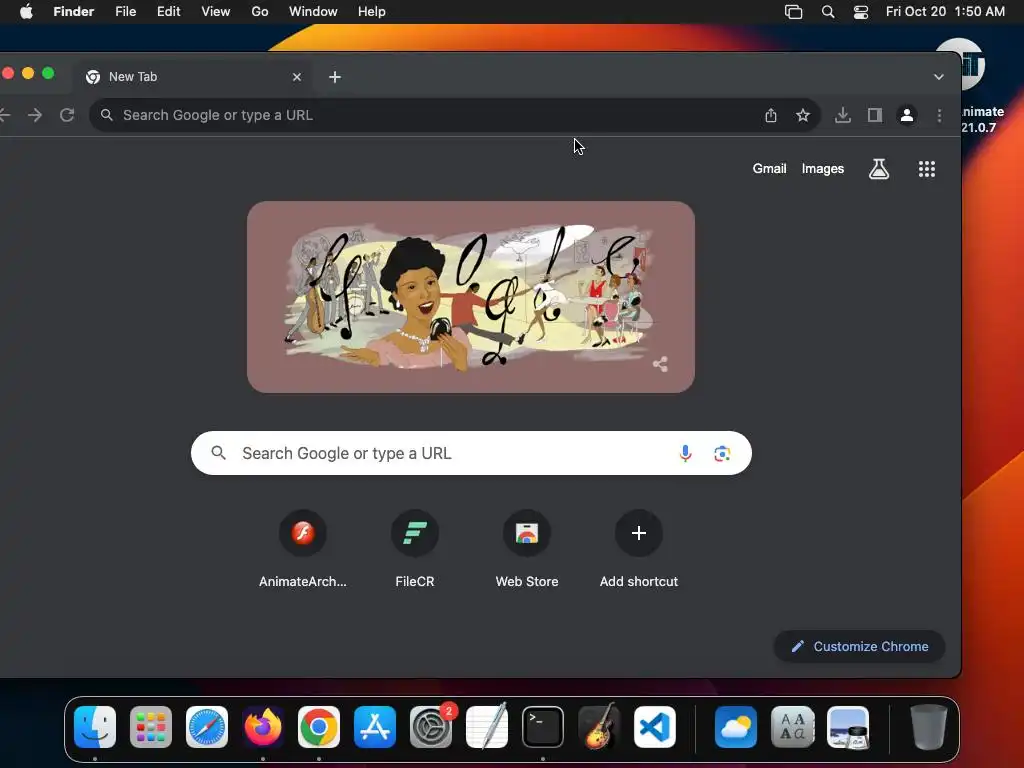This screenshot has width=1024, height=768.
Task: Open Firefox from the Dock
Action: (x=263, y=727)
